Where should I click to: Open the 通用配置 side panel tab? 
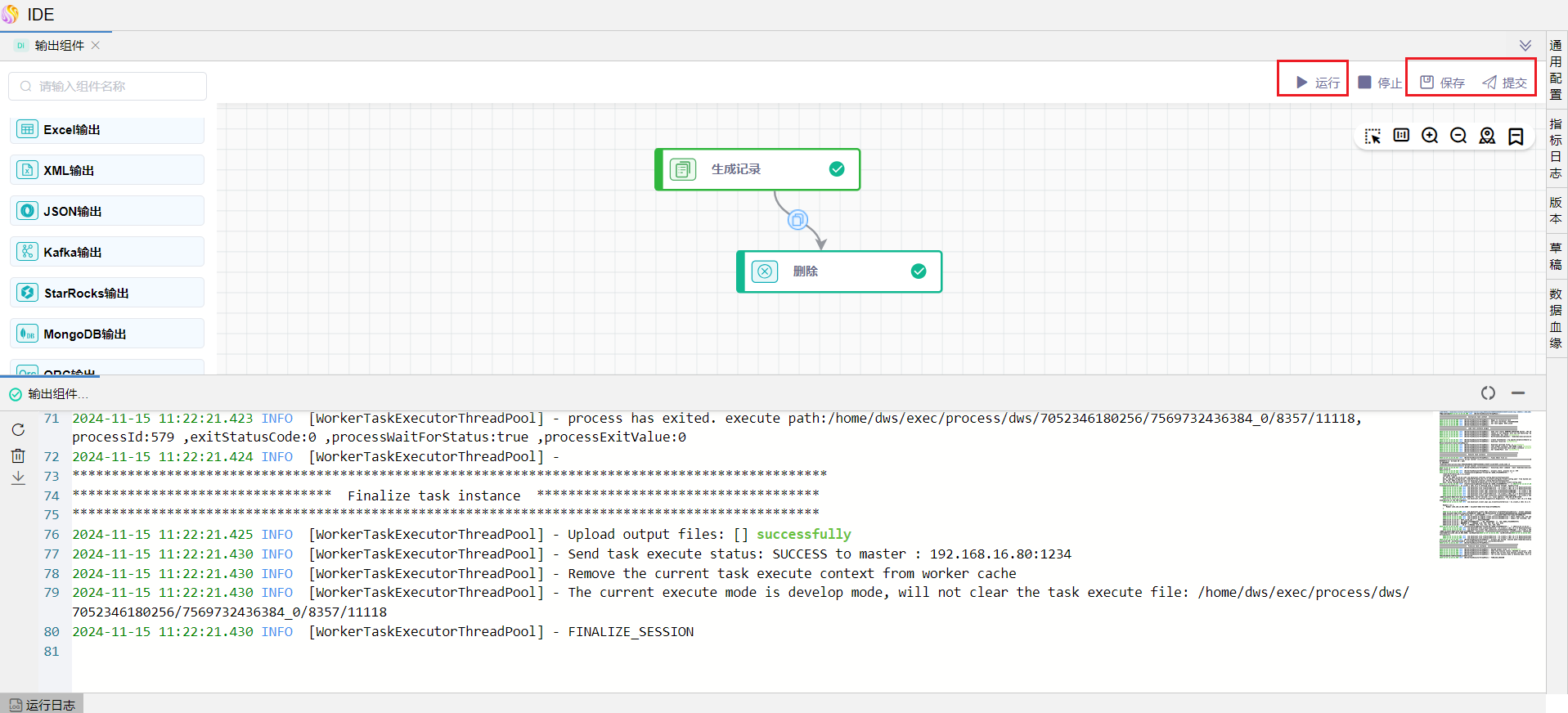(1556, 70)
